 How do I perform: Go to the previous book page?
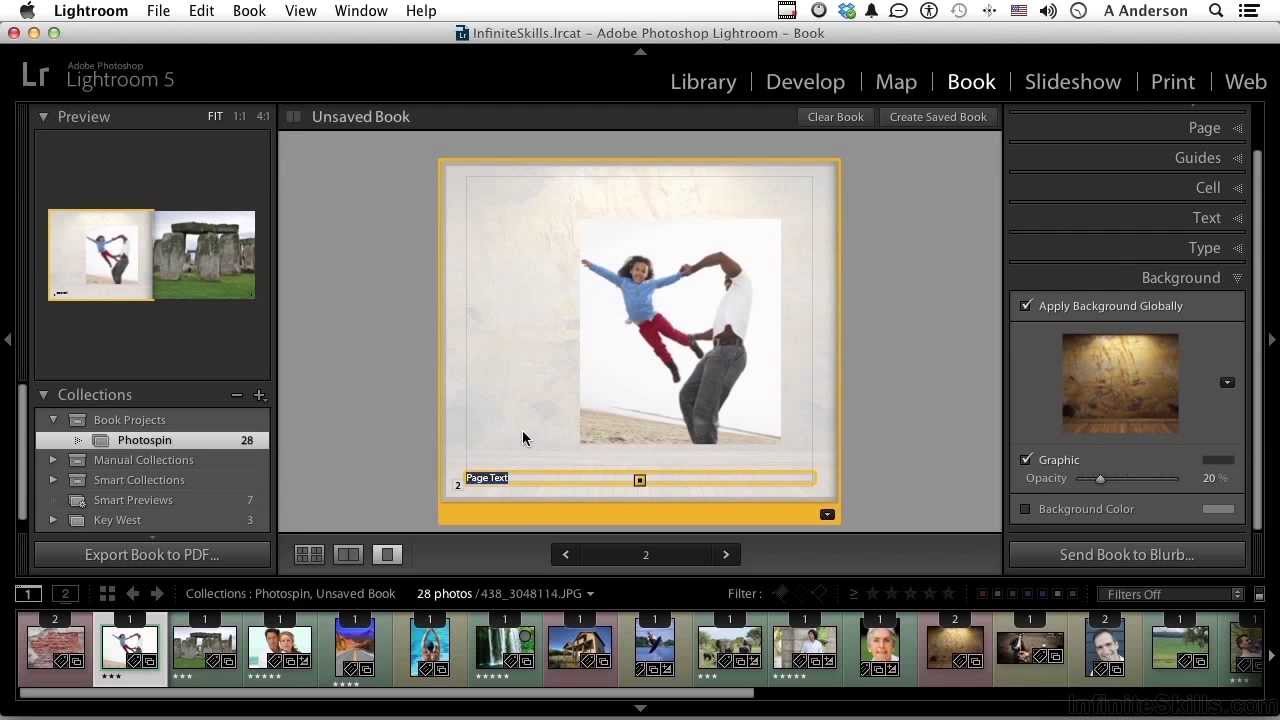565,555
